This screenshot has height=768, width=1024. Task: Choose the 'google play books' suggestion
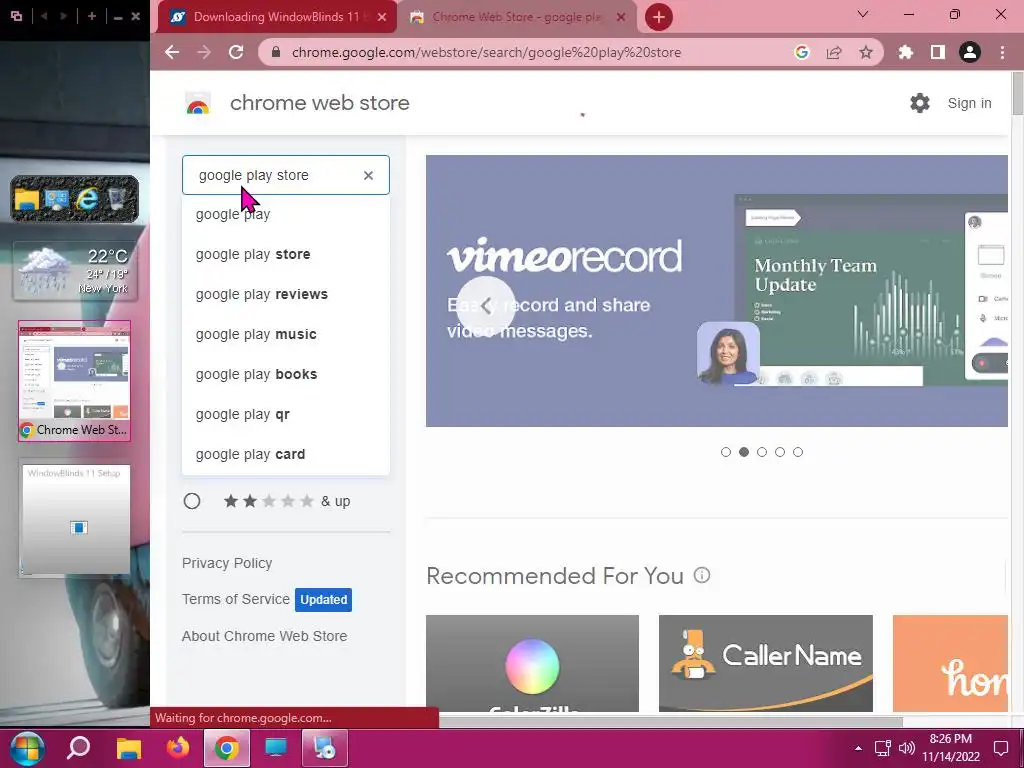(x=286, y=374)
